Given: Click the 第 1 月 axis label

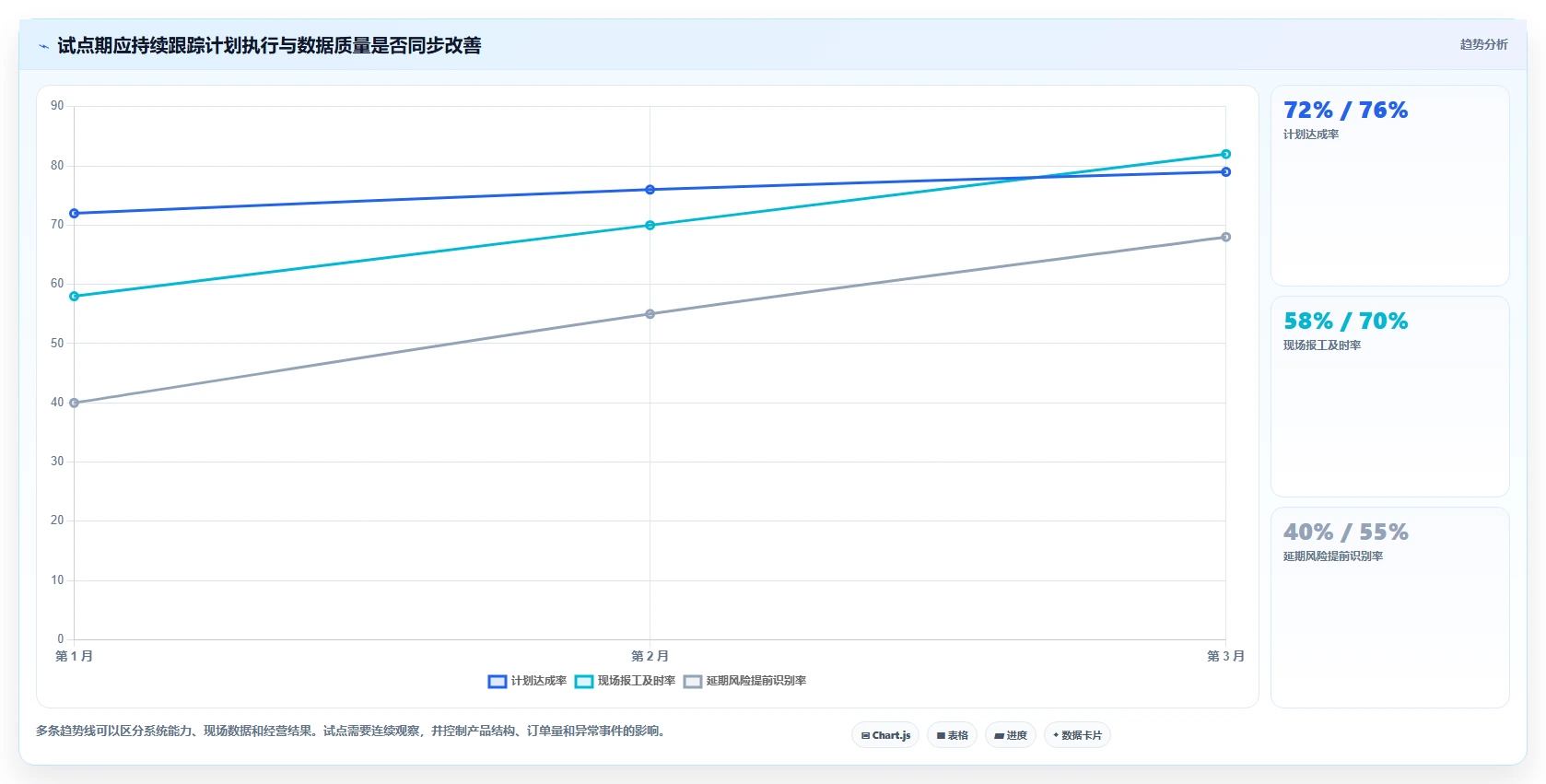Looking at the screenshot, I should [x=75, y=656].
